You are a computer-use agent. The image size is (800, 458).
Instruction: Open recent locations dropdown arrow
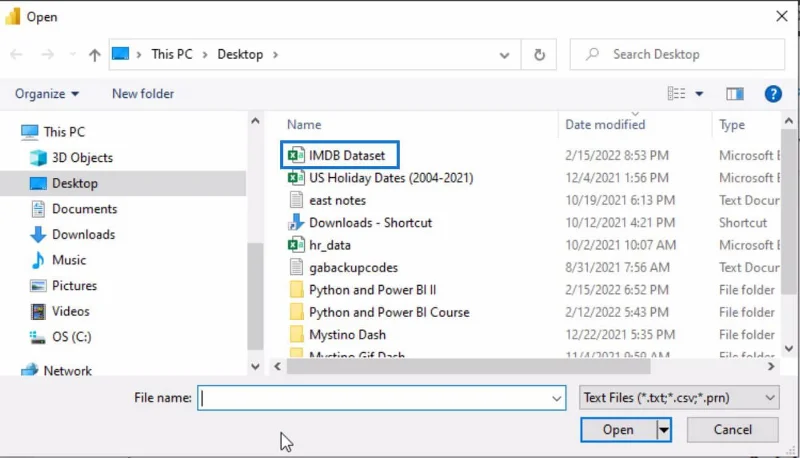coord(72,55)
